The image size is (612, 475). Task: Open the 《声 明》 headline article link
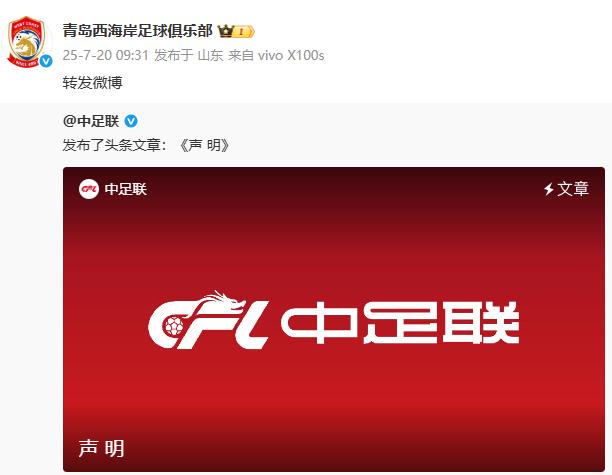coord(204,145)
